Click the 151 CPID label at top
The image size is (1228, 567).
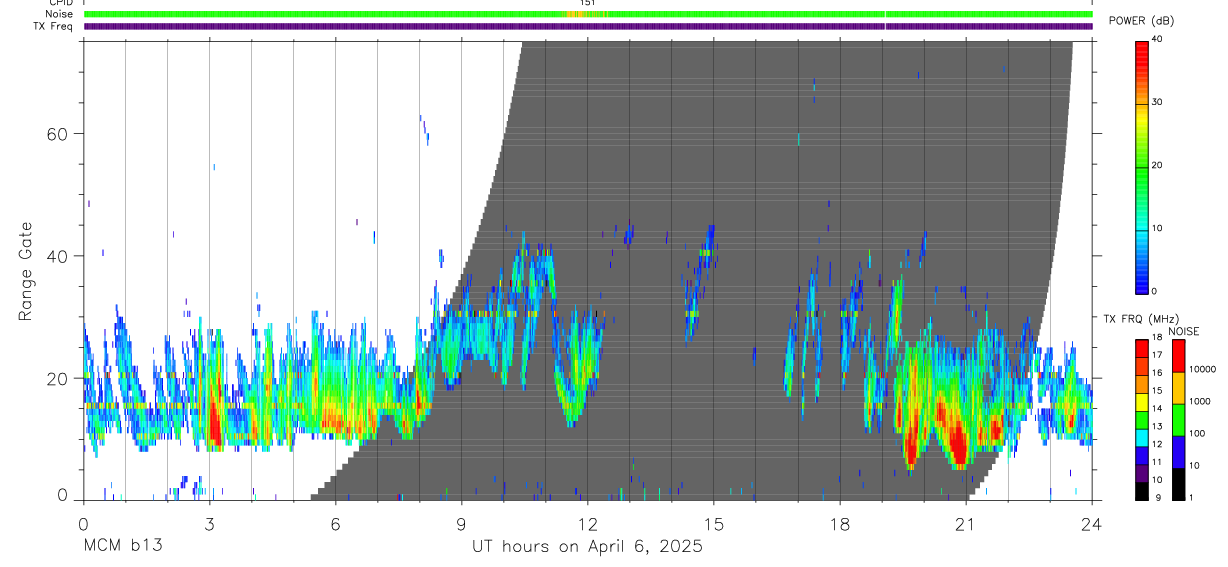click(x=588, y=3)
